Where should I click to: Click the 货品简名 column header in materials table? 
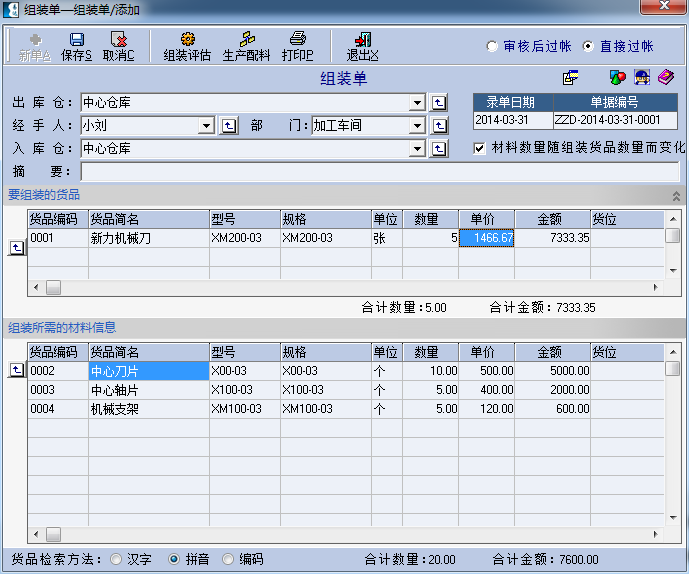148,352
